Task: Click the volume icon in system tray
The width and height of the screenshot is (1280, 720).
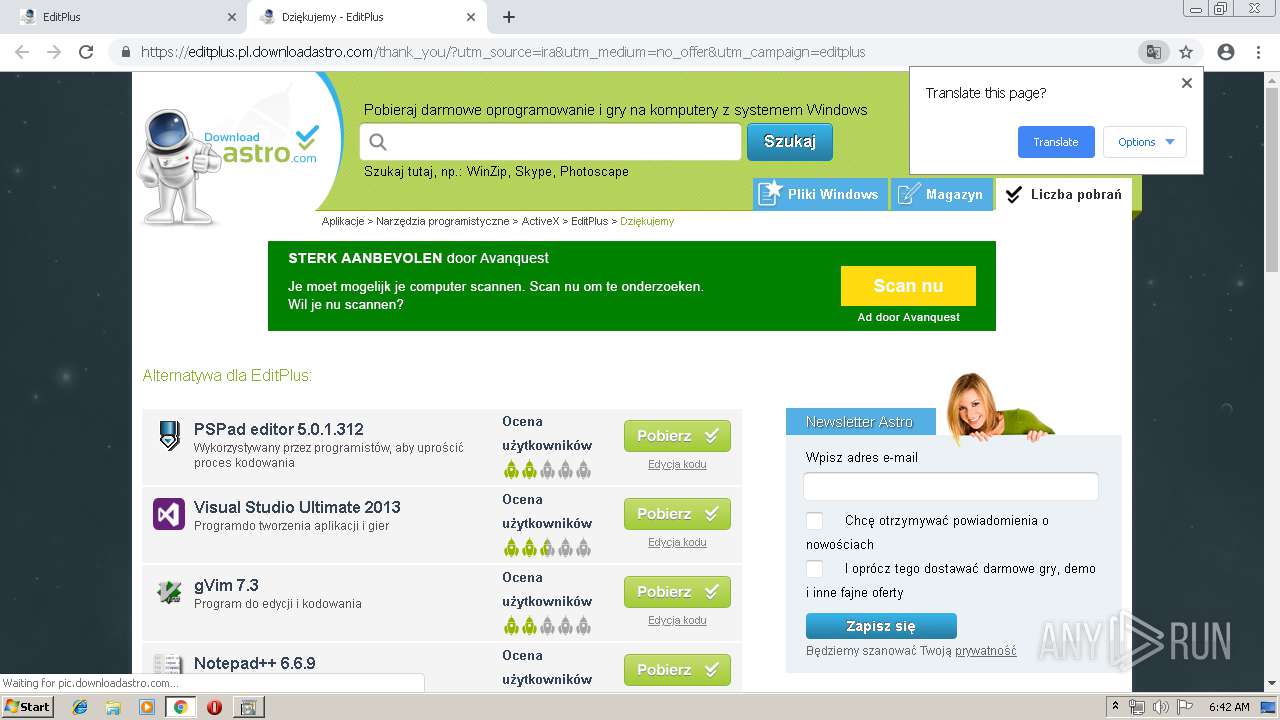Action: click(1160, 707)
